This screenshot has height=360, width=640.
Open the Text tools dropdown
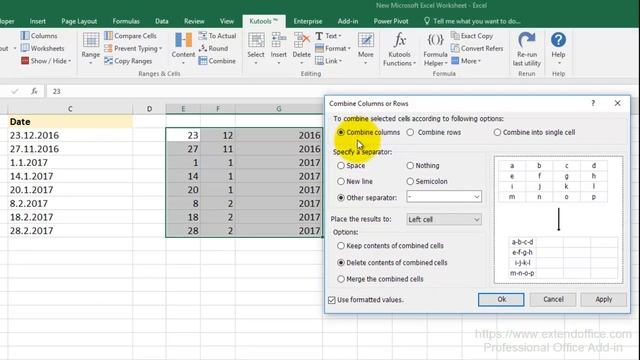[329, 36]
